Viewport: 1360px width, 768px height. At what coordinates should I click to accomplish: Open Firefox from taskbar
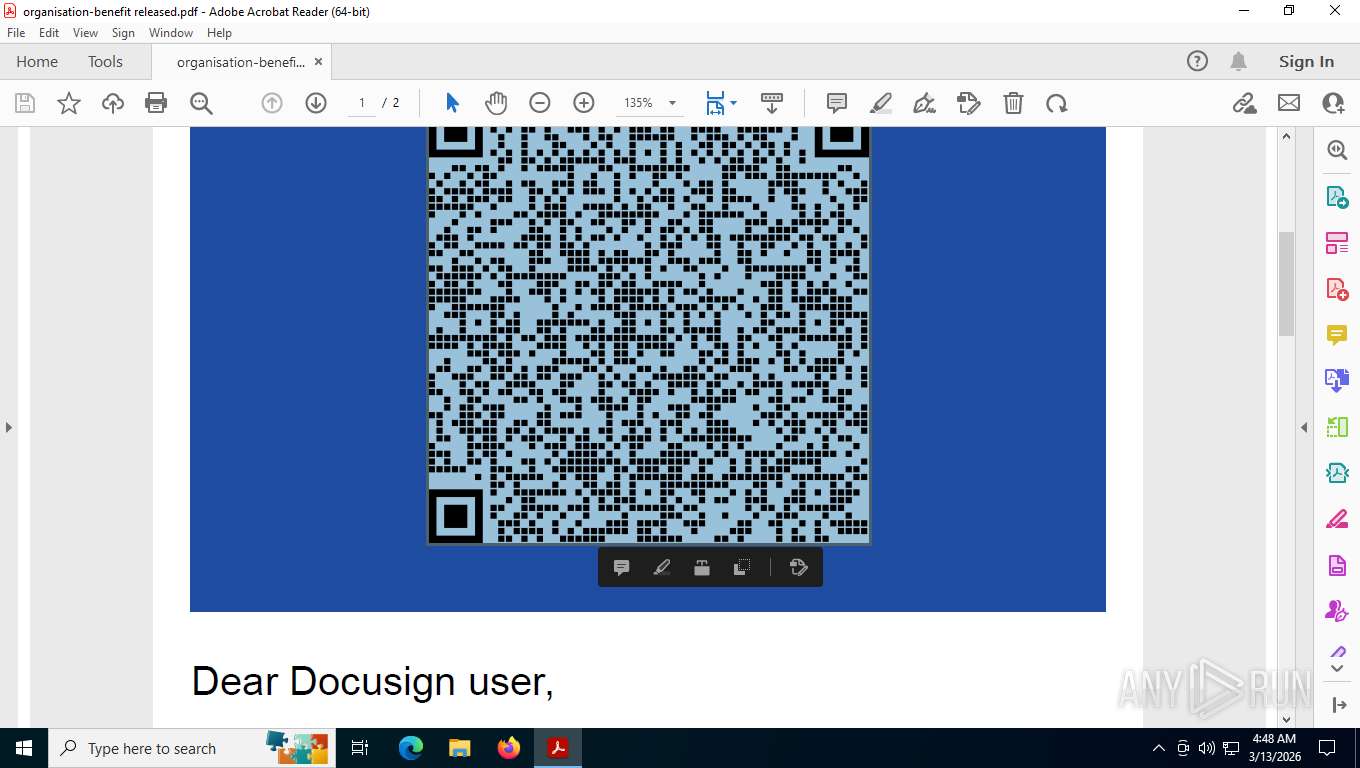point(509,748)
